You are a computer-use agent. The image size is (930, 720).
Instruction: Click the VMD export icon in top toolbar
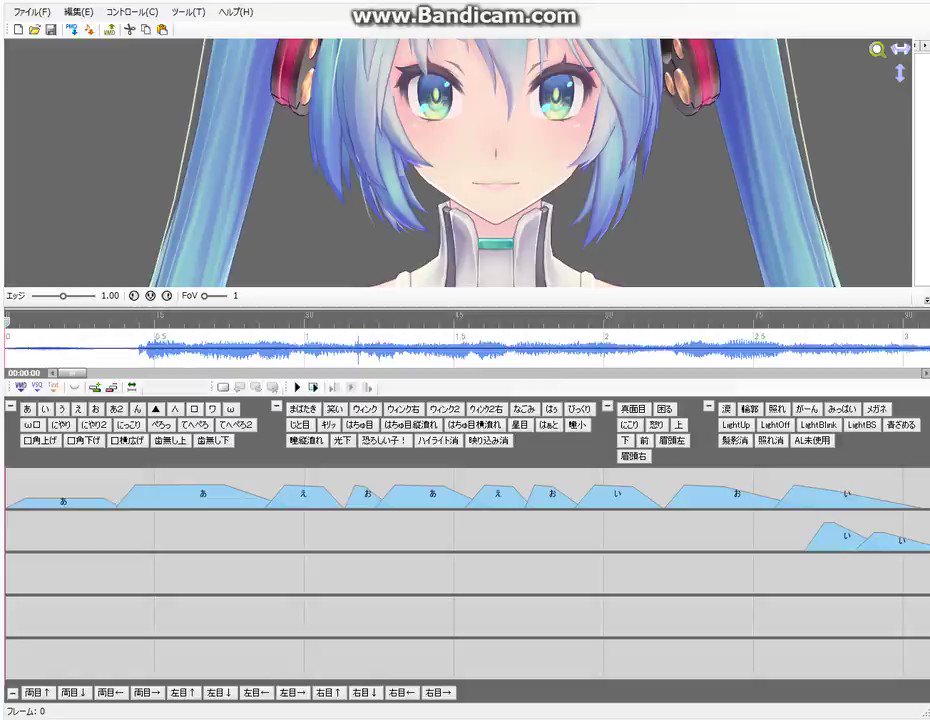coord(110,29)
